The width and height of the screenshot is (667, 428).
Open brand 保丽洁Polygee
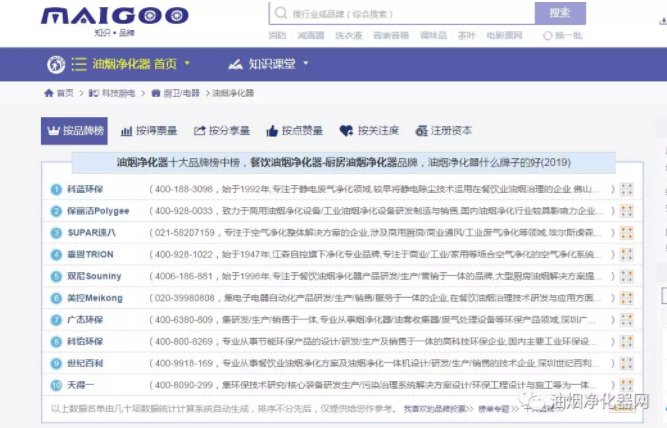[98, 211]
